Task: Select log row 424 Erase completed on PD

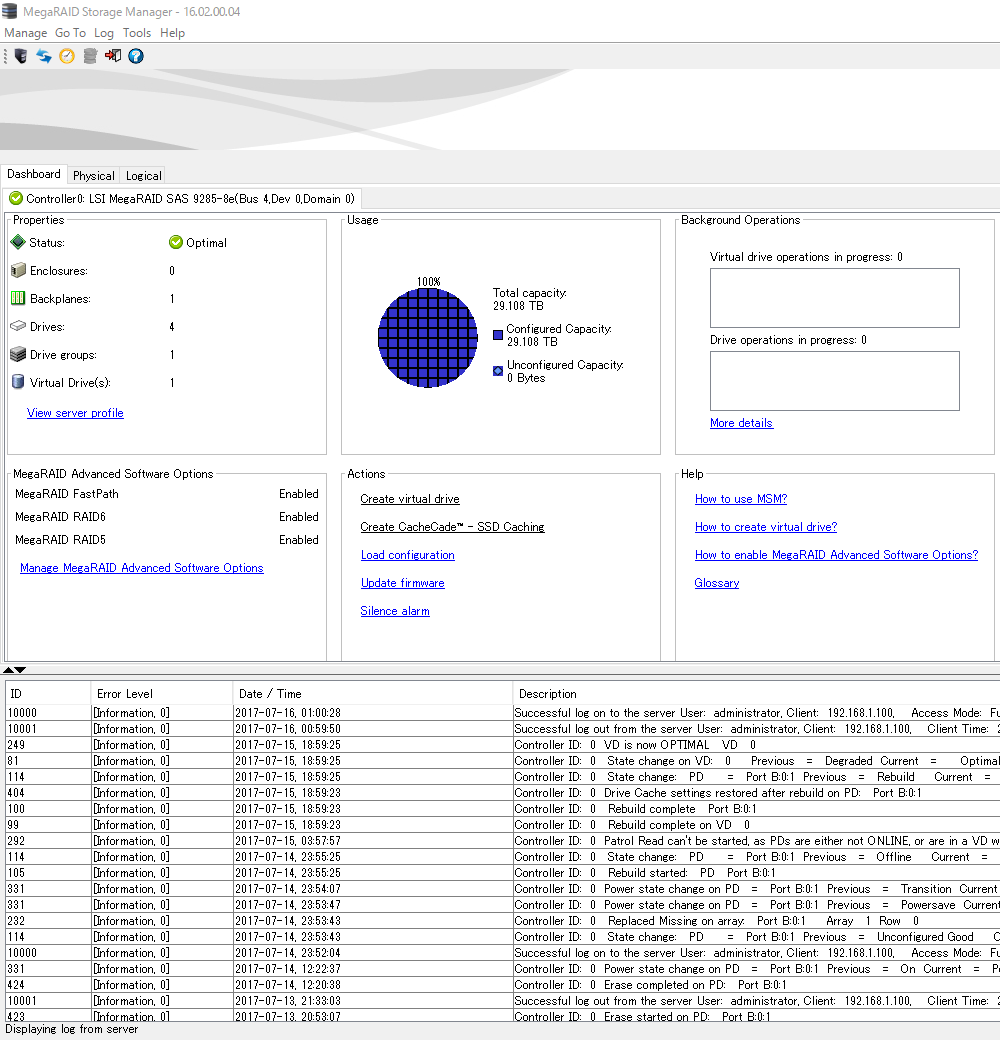Action: point(503,985)
